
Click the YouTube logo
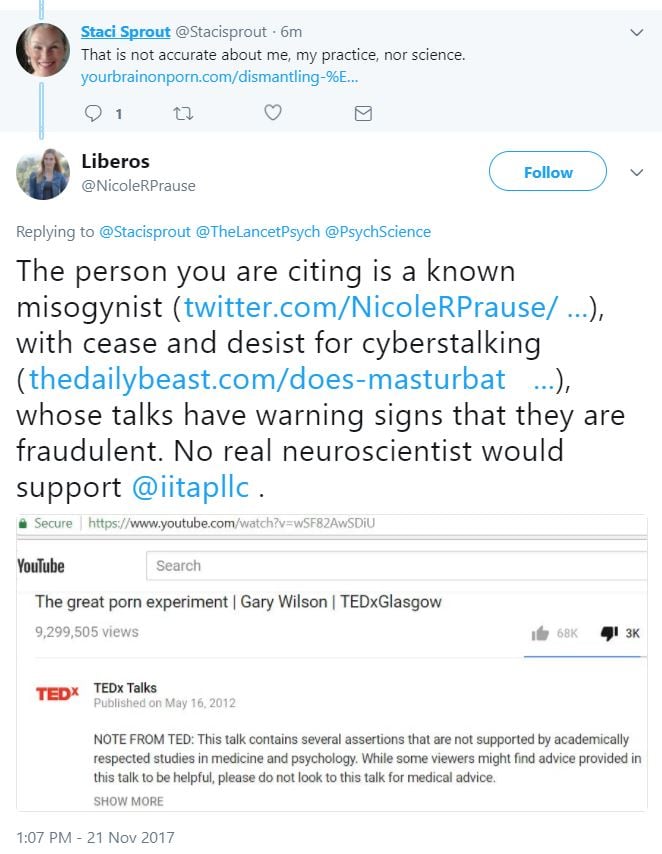(41, 566)
